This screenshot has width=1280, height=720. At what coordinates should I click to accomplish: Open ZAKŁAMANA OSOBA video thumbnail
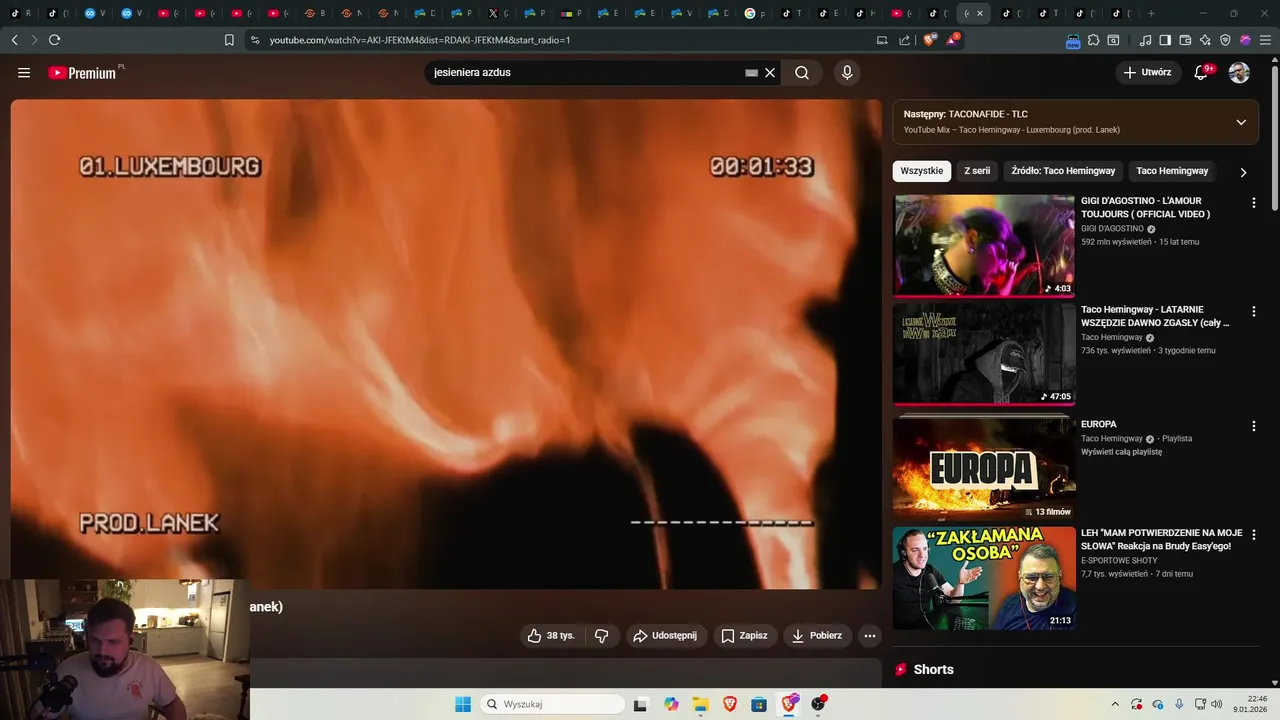(984, 577)
